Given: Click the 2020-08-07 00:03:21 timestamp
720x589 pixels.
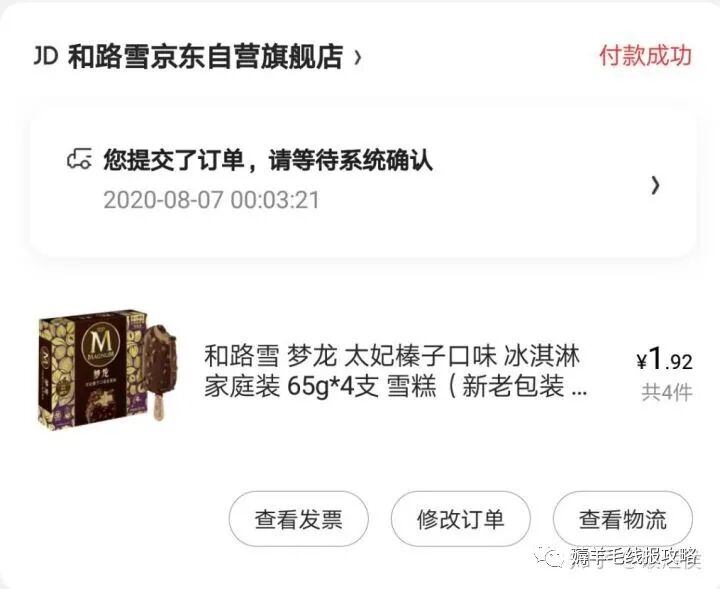Looking at the screenshot, I should click(x=211, y=200).
